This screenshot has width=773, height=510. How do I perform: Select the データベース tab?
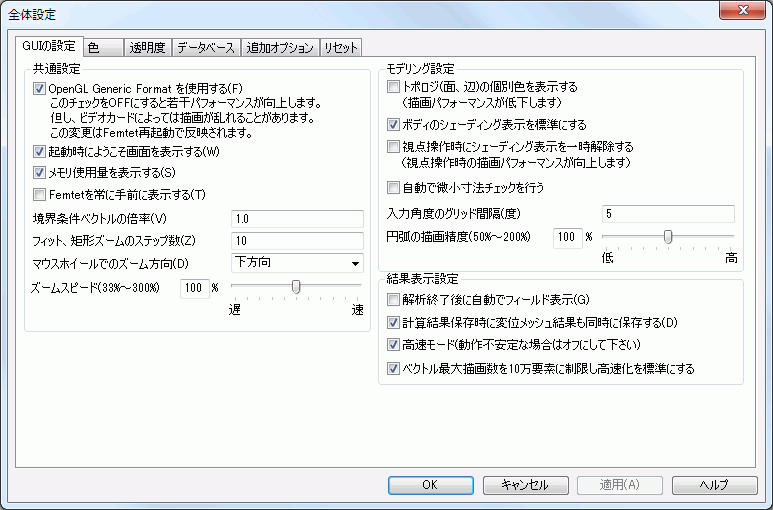207,48
